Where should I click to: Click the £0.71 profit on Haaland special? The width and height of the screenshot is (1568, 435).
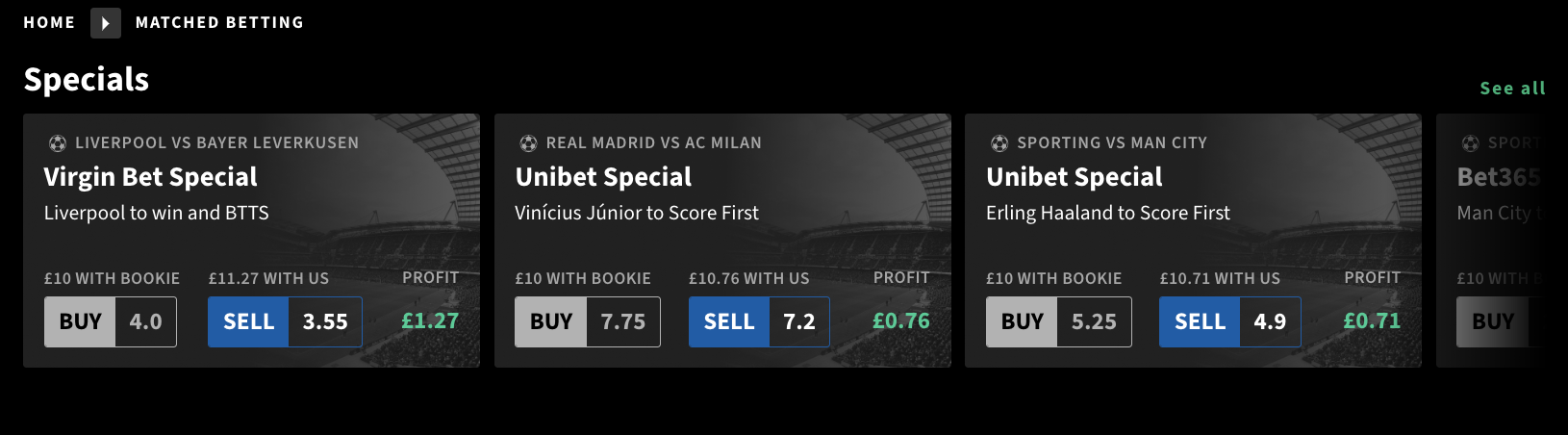(1372, 320)
